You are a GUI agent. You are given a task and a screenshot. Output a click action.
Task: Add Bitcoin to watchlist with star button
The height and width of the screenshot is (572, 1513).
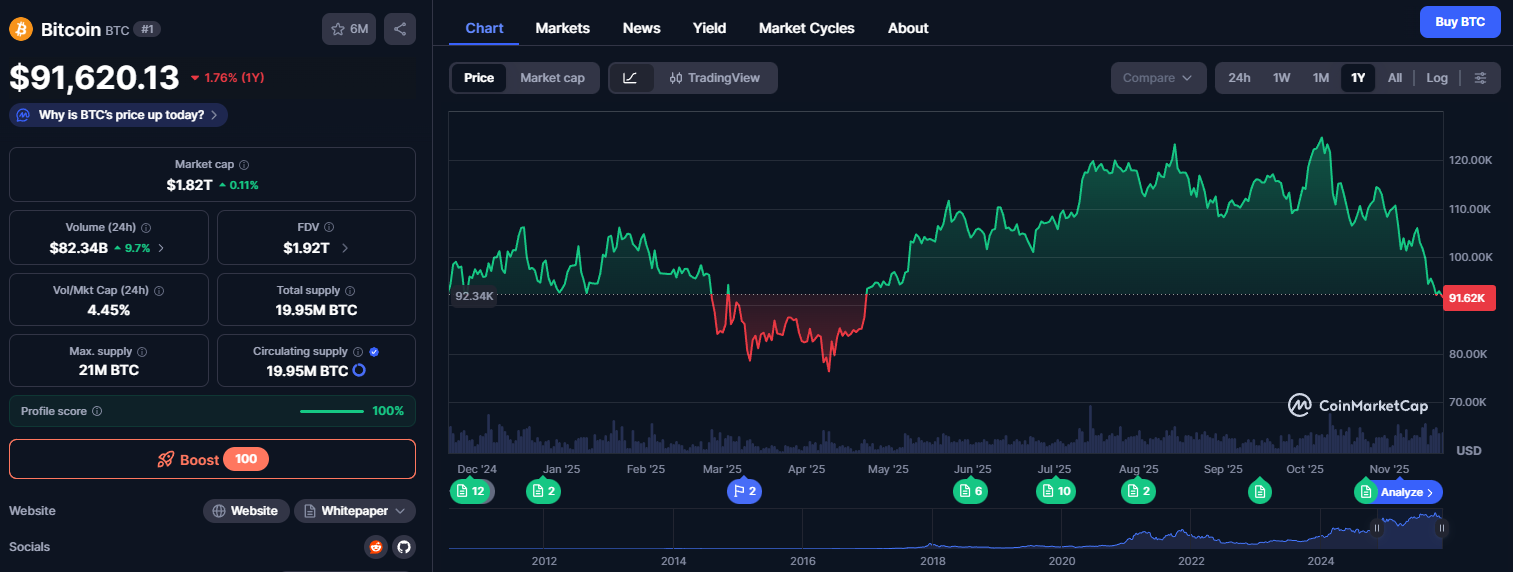pyautogui.click(x=349, y=29)
